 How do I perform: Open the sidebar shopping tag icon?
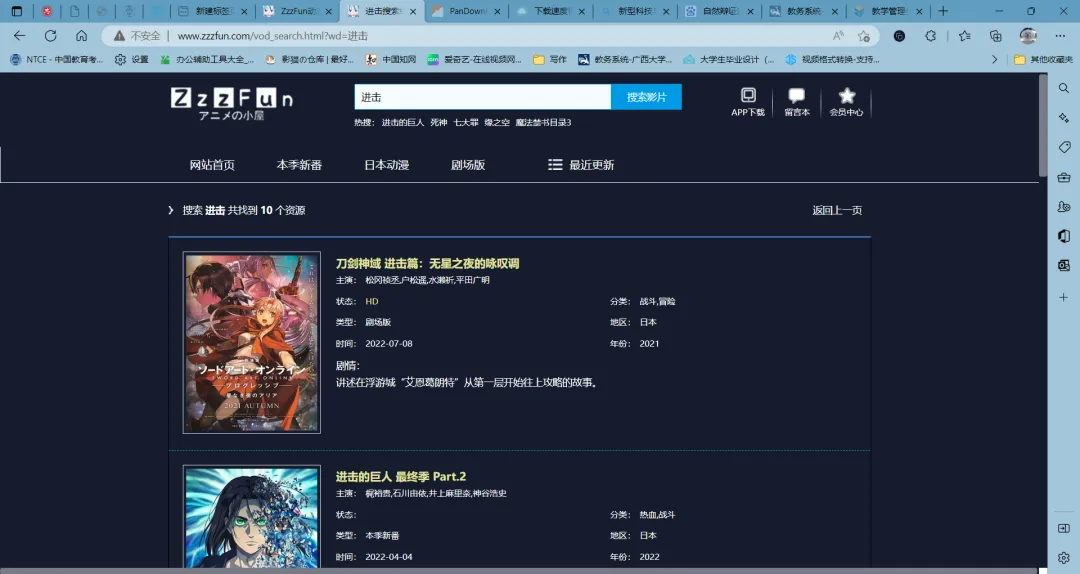point(1064,147)
